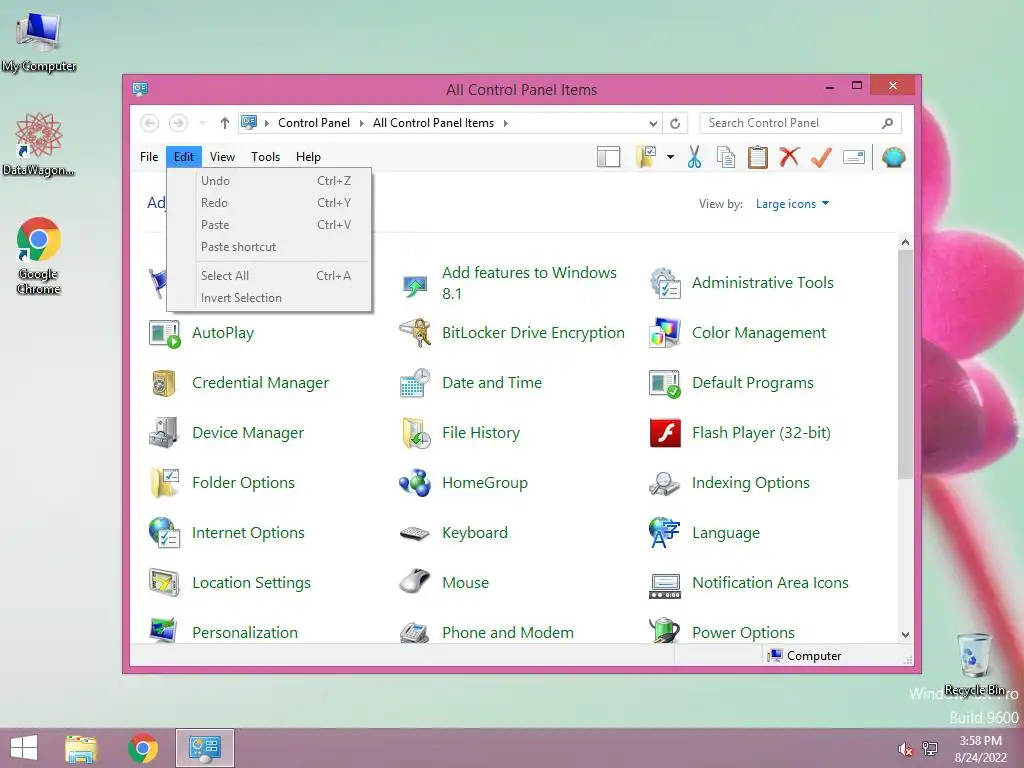Click the network tray icon
The width and height of the screenshot is (1024, 768).
coord(930,748)
